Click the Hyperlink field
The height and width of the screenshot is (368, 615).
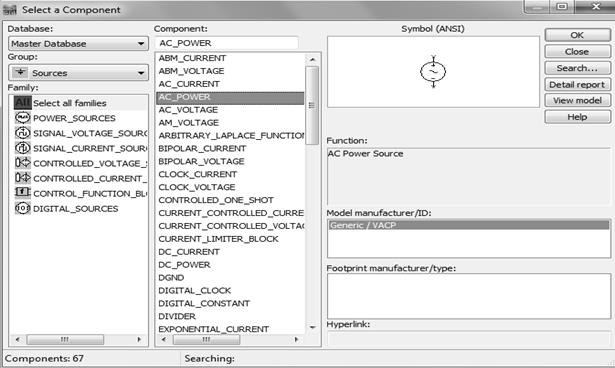tap(469, 339)
